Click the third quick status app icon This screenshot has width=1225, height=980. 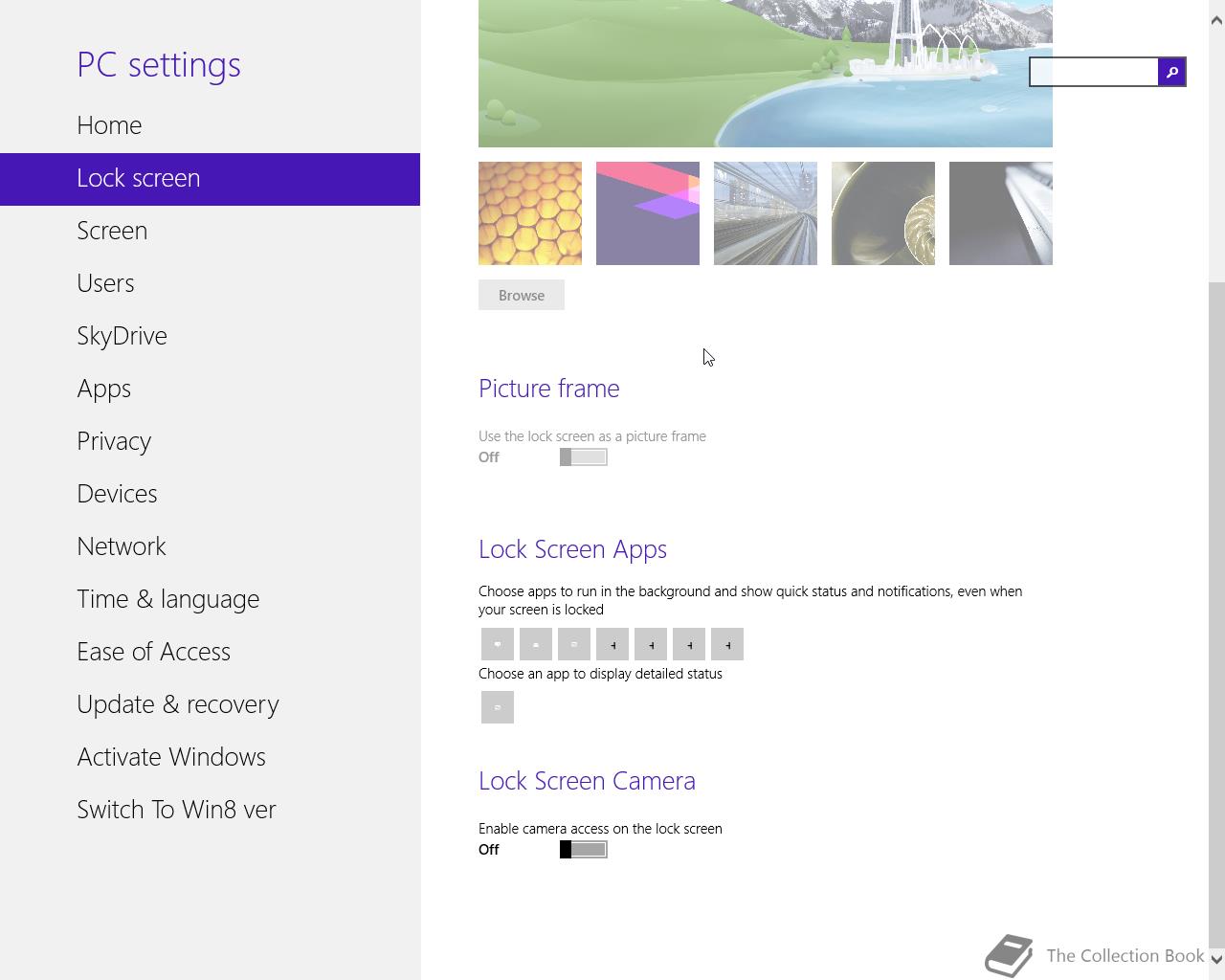[574, 644]
